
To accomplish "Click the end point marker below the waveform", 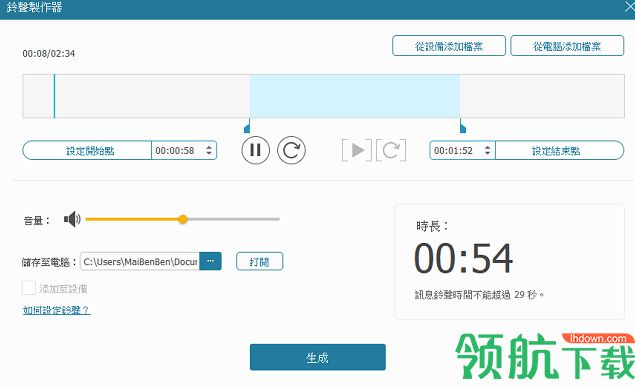I will [462, 127].
